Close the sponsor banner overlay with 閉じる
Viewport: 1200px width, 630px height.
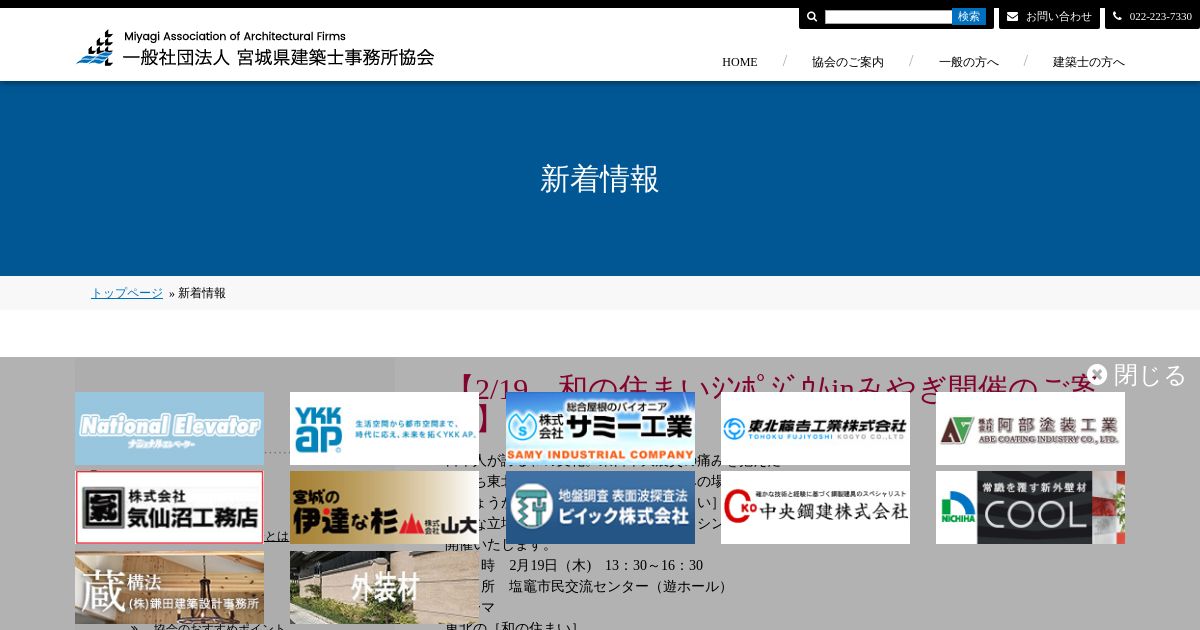coord(1137,375)
